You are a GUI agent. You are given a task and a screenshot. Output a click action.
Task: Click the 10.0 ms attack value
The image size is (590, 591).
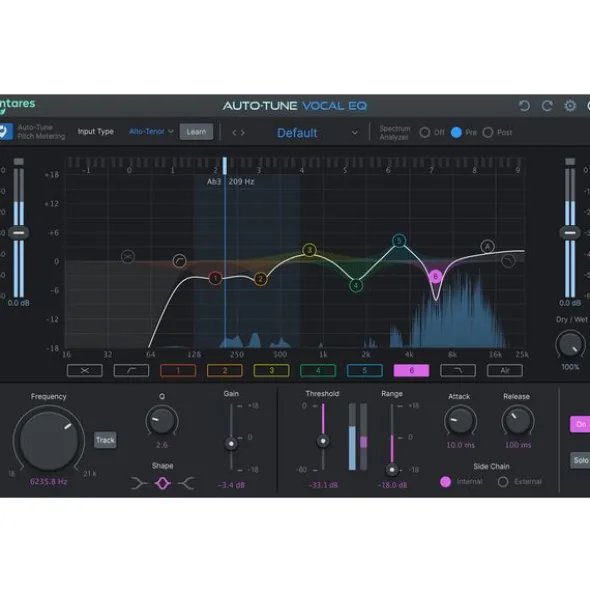460,445
